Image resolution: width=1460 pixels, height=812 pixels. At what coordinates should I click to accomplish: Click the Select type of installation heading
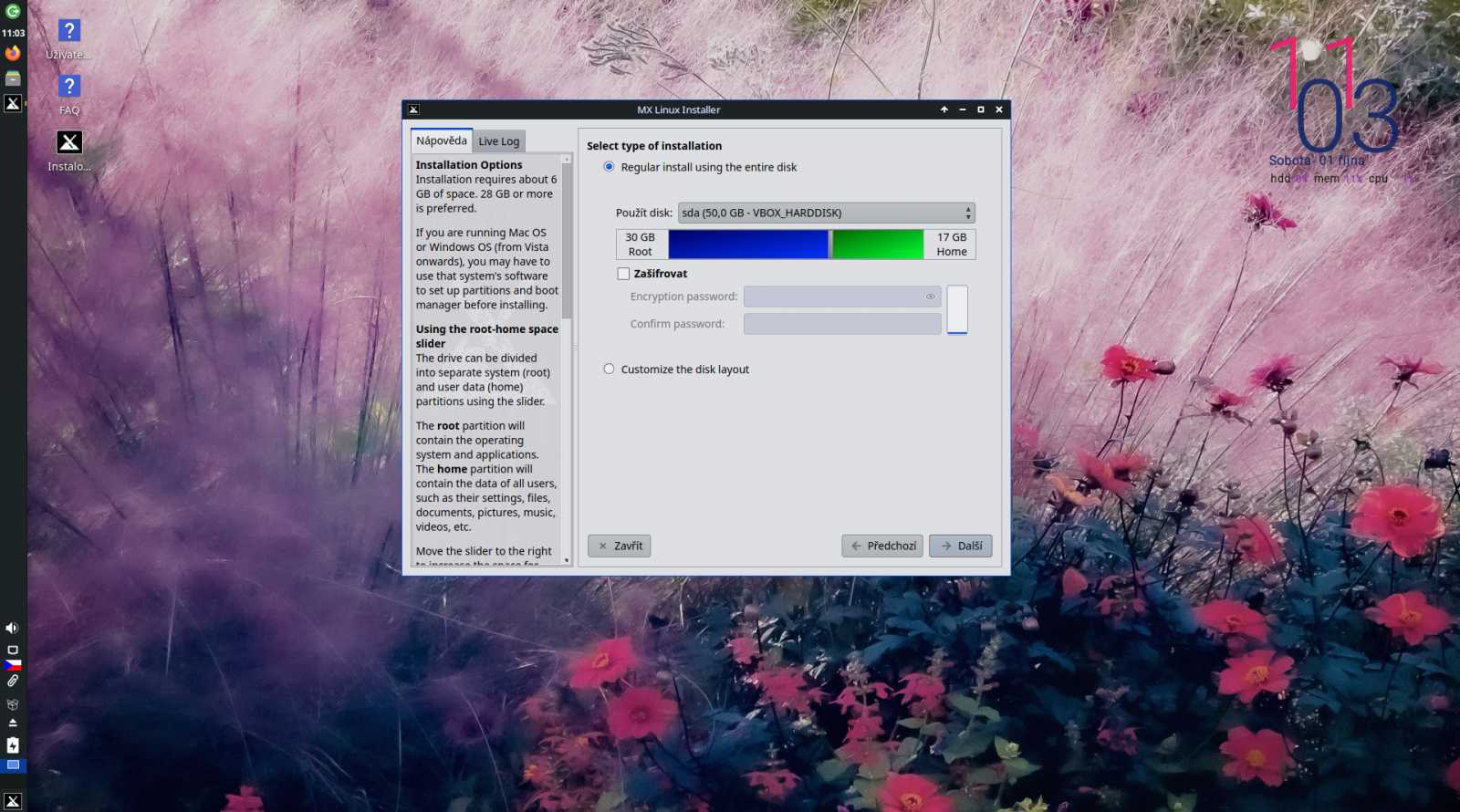click(654, 146)
